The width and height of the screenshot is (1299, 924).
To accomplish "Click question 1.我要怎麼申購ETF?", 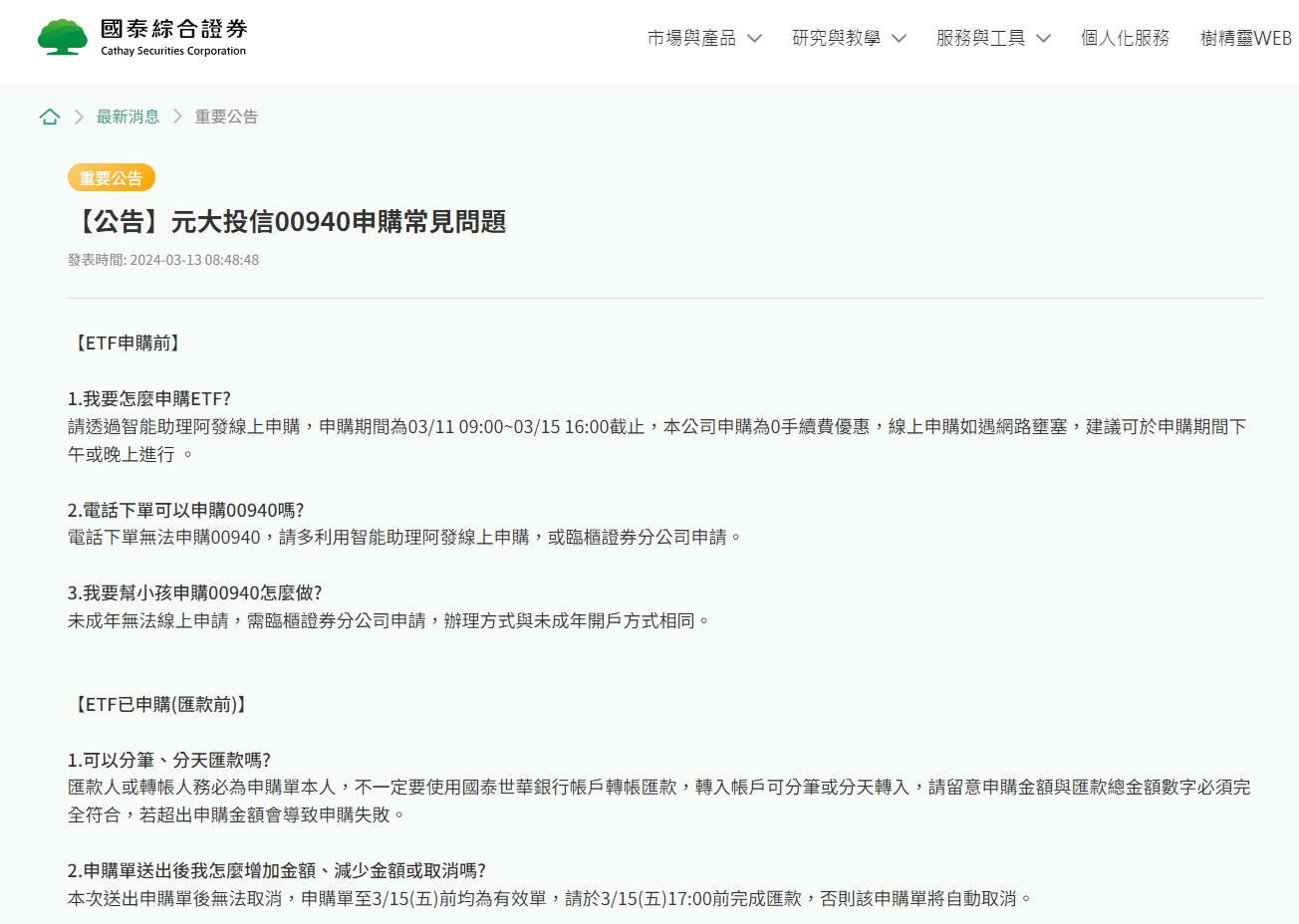I will 149,398.
